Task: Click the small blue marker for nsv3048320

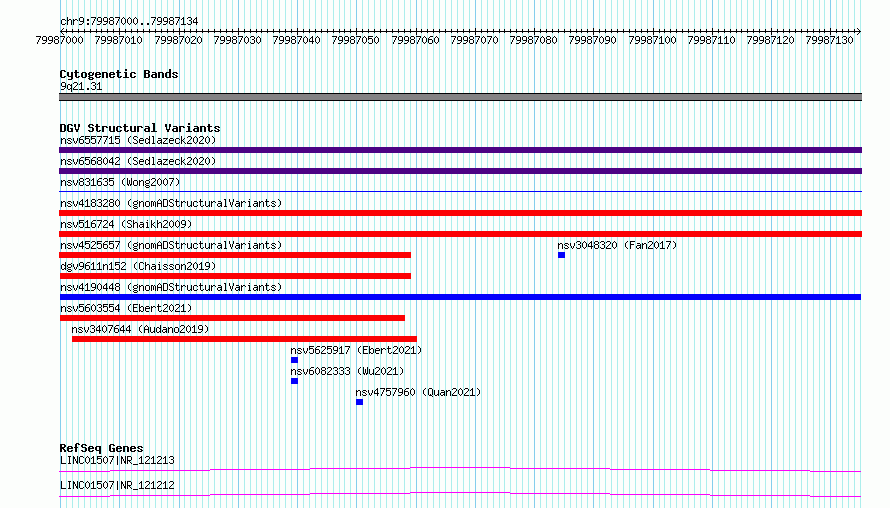Action: point(561,255)
